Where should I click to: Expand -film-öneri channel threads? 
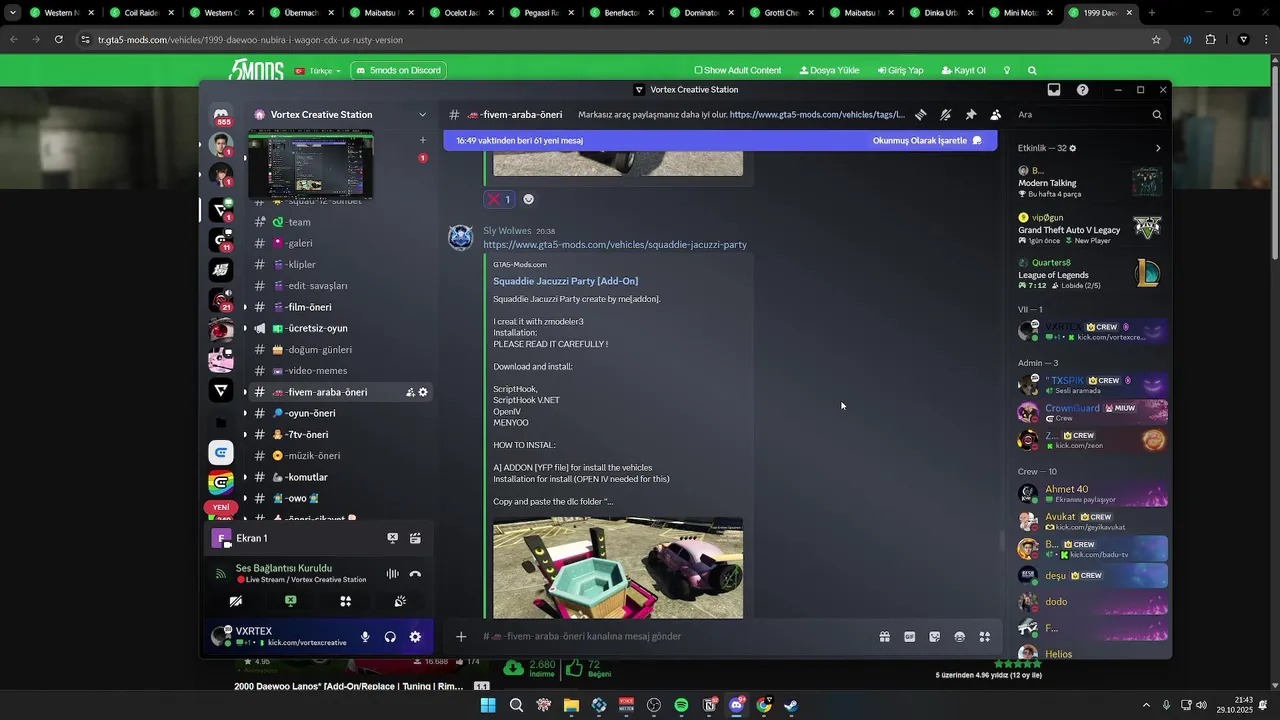click(245, 307)
